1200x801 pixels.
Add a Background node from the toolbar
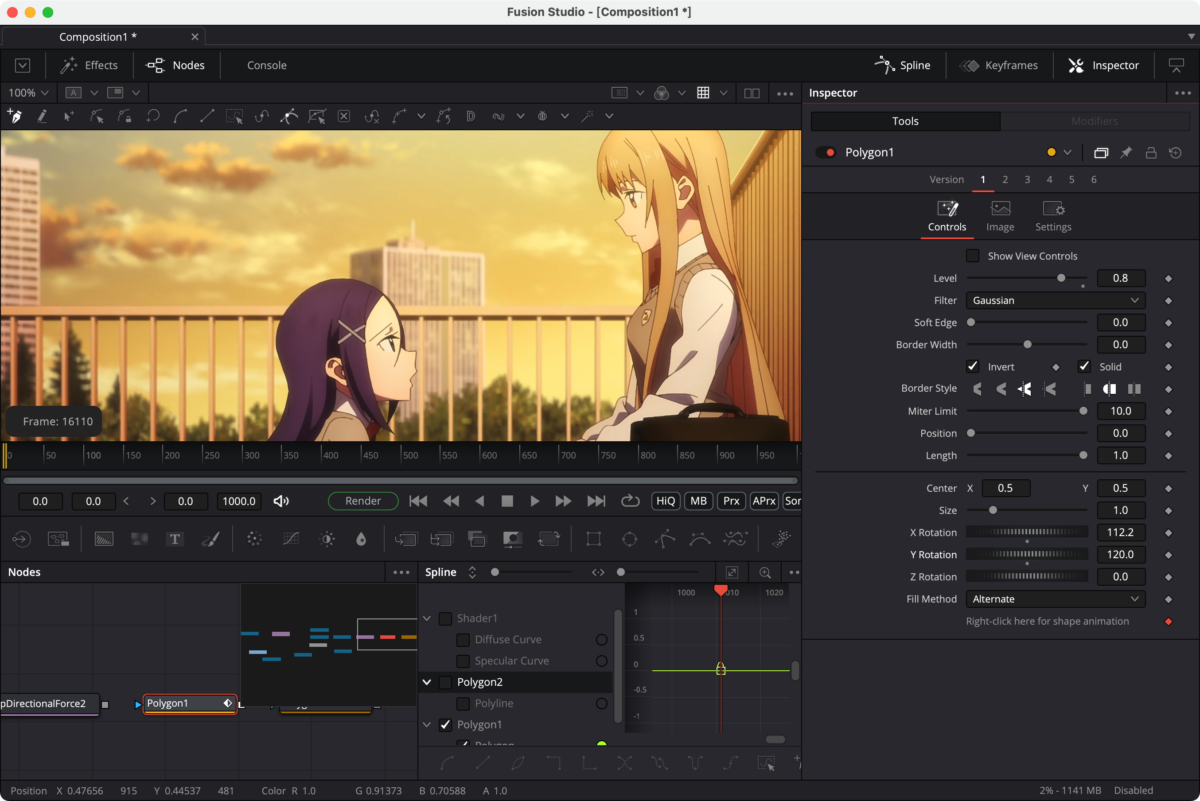pos(104,539)
